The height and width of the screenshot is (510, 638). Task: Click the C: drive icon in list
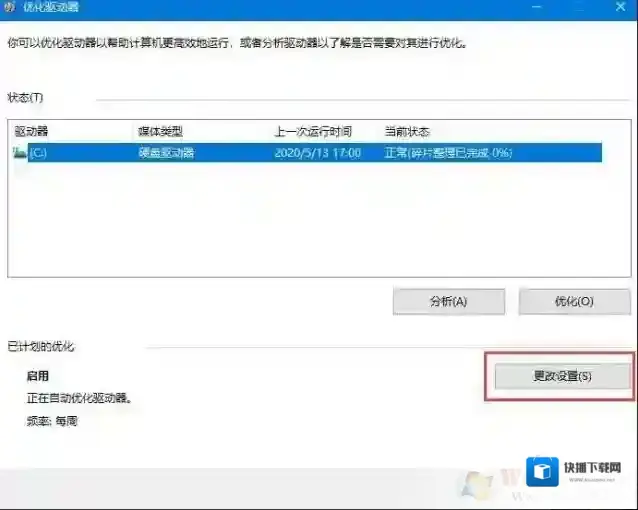click(x=20, y=153)
